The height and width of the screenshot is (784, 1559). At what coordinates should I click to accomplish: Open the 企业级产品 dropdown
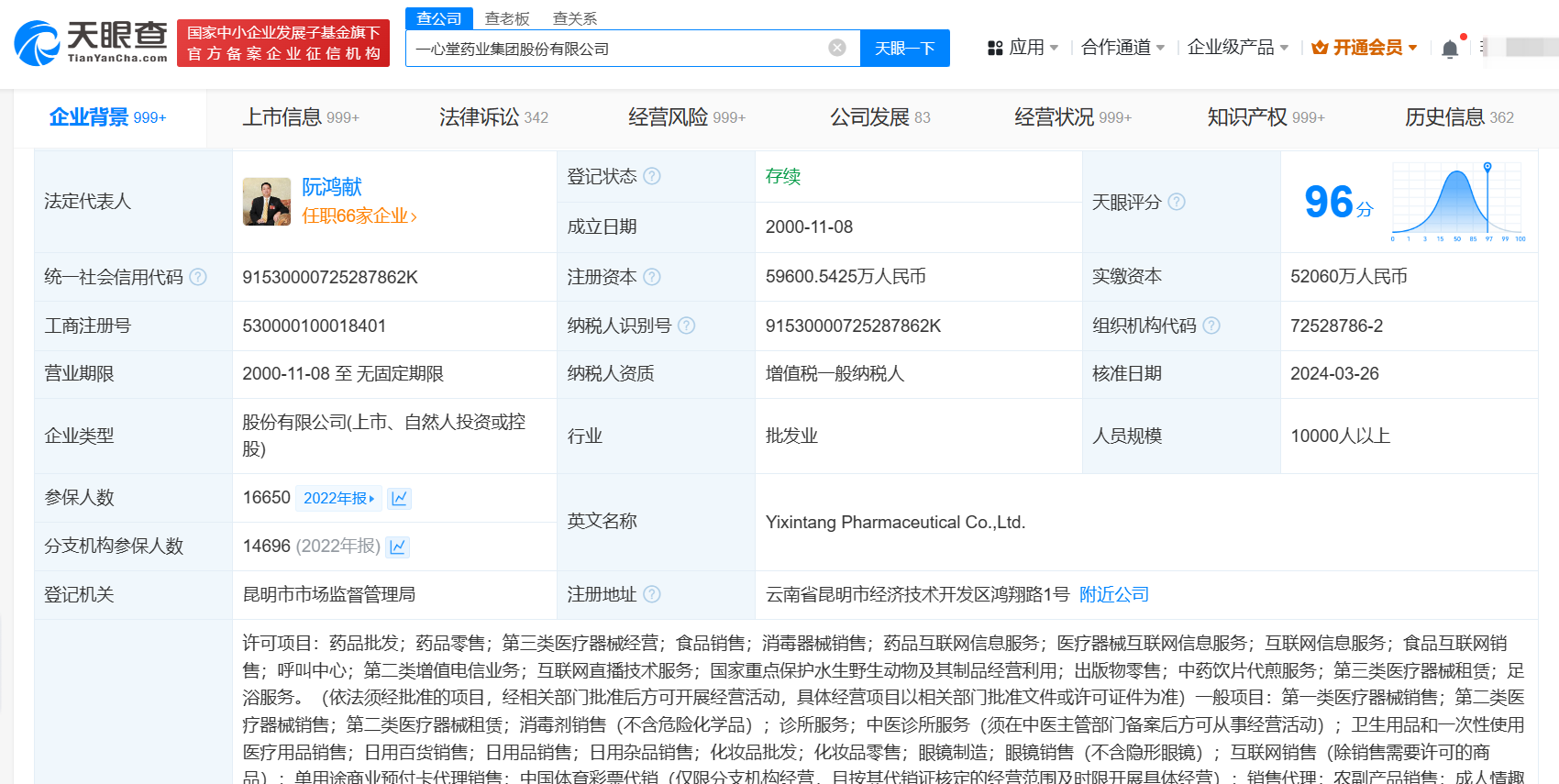1238,48
